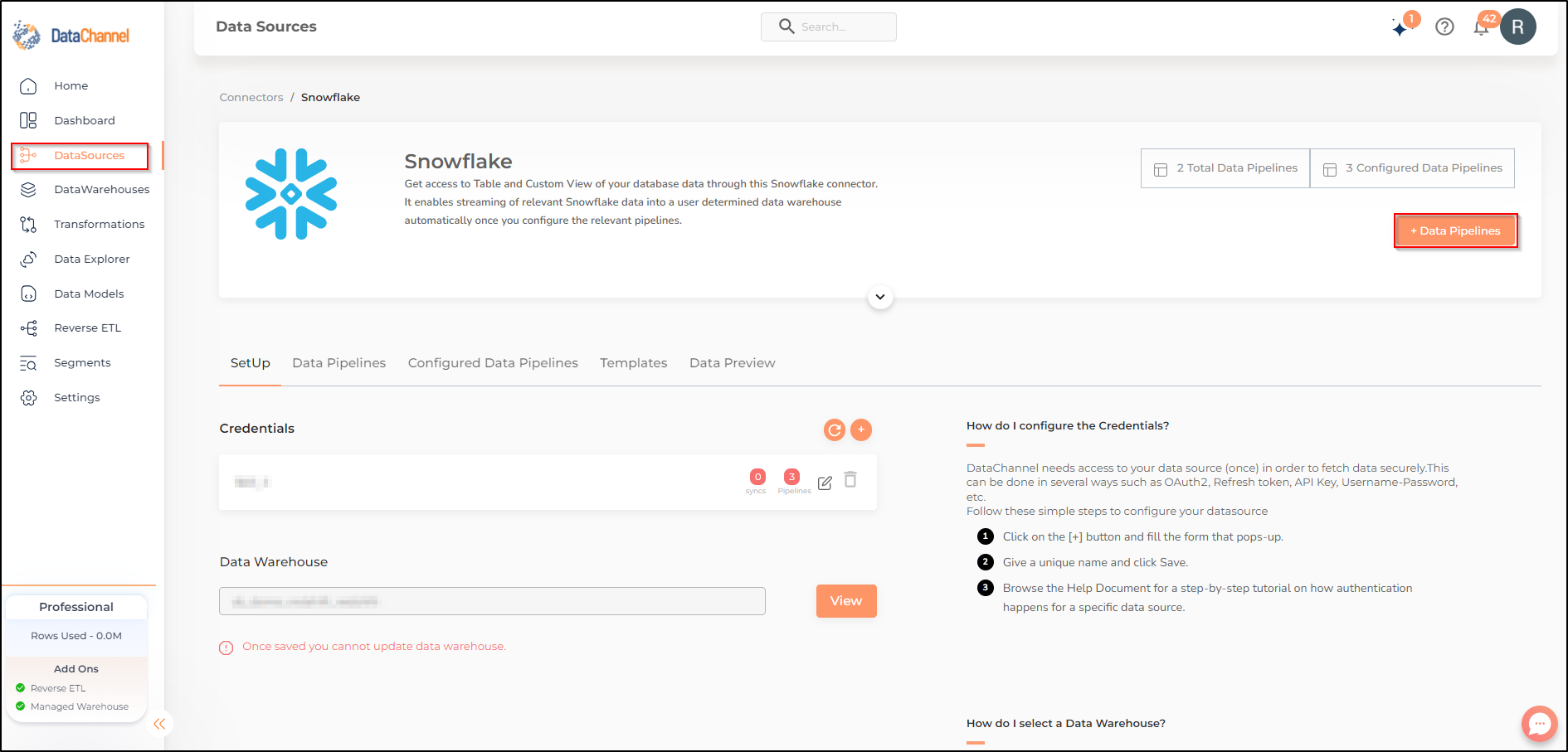Collapse the sidebar with double chevron
Image resolution: width=1568 pixels, height=752 pixels.
[159, 724]
